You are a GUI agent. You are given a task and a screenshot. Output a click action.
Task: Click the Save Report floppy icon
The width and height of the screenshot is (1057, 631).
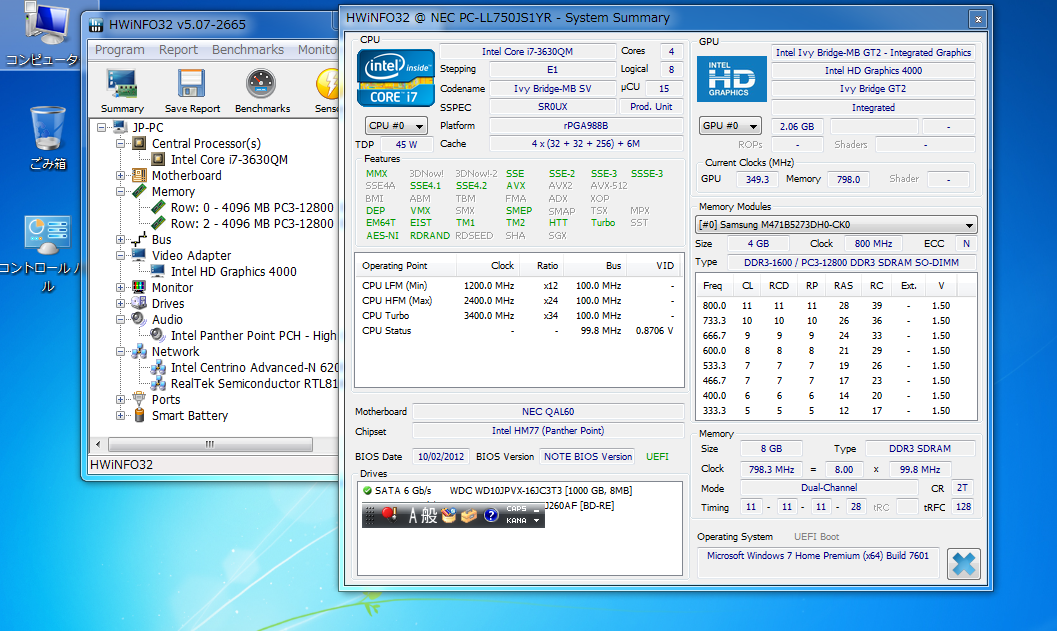(191, 85)
